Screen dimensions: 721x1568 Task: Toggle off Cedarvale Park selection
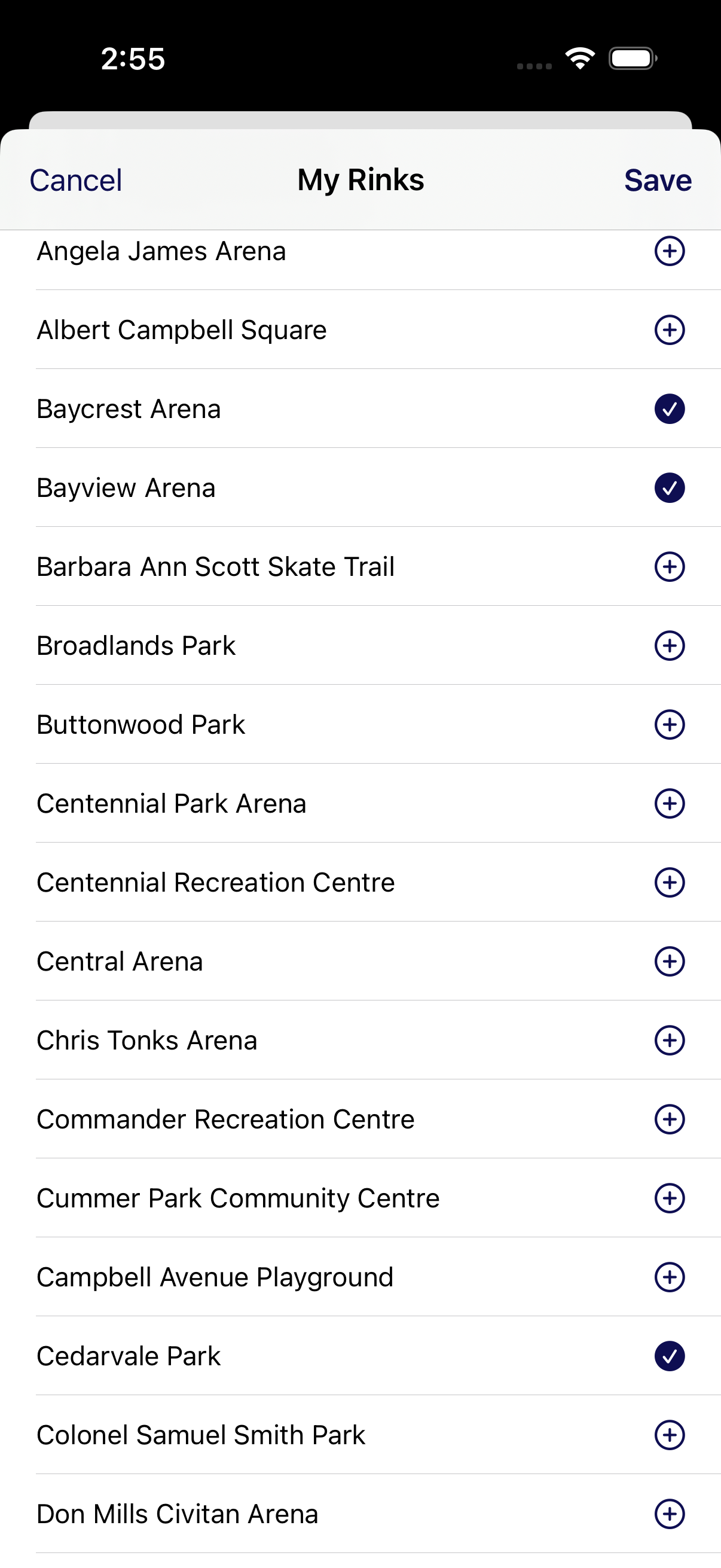click(669, 1356)
